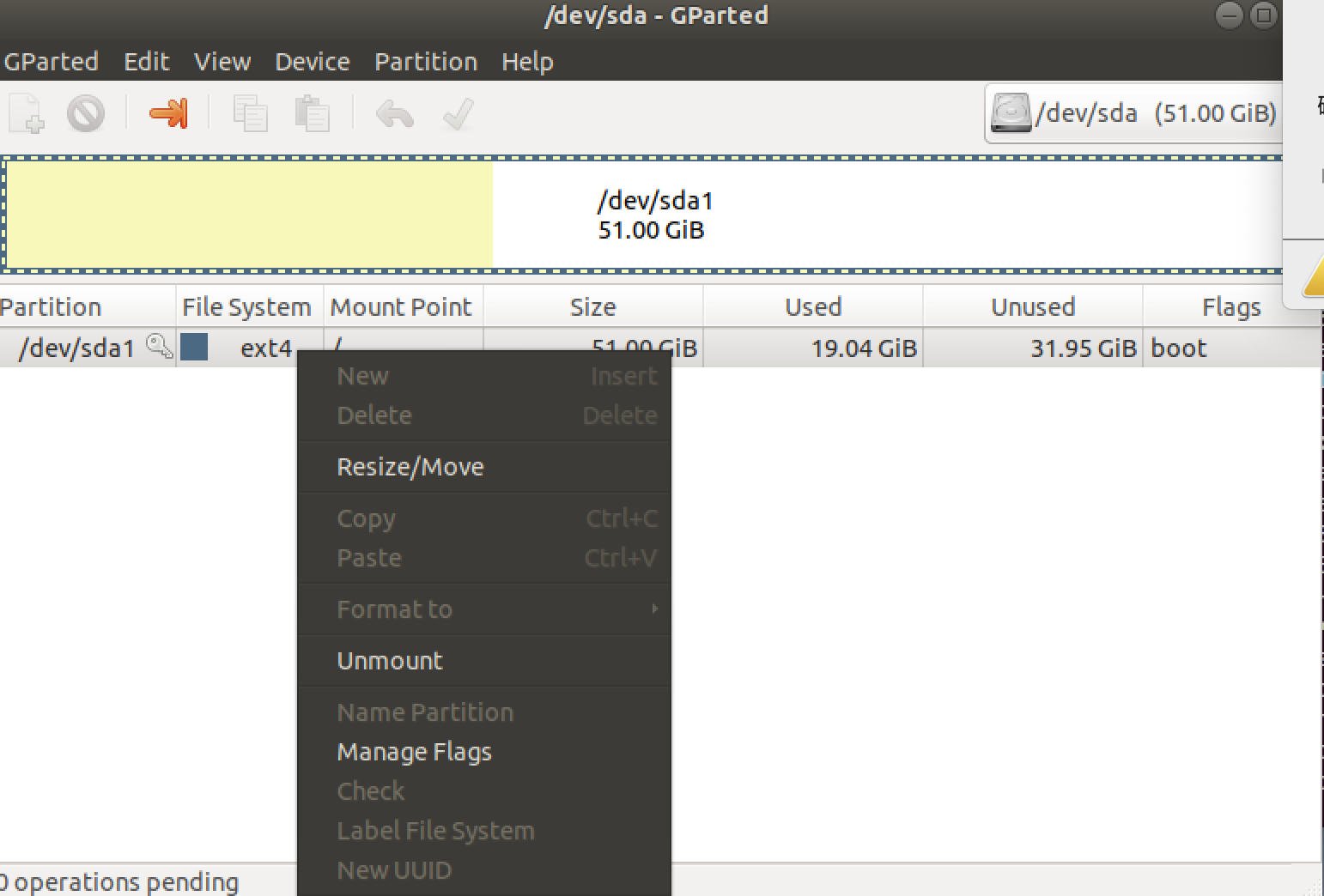Click the Used column header

pyautogui.click(x=813, y=307)
